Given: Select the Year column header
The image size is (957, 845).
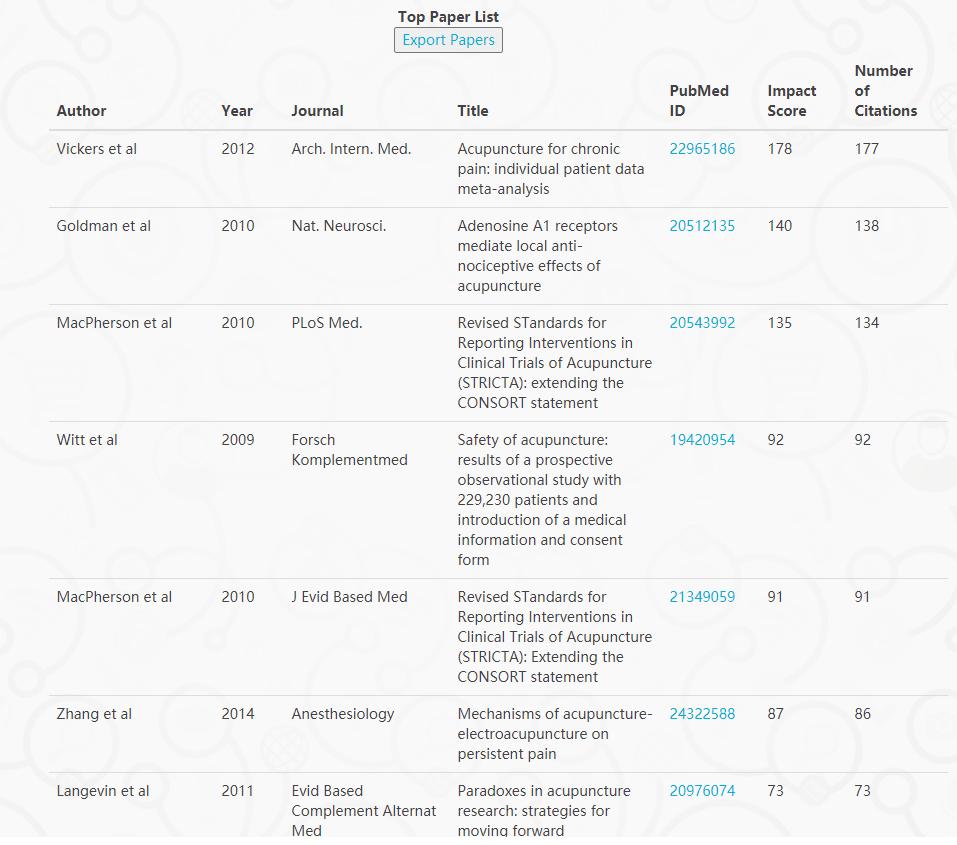Looking at the screenshot, I should tap(237, 111).
